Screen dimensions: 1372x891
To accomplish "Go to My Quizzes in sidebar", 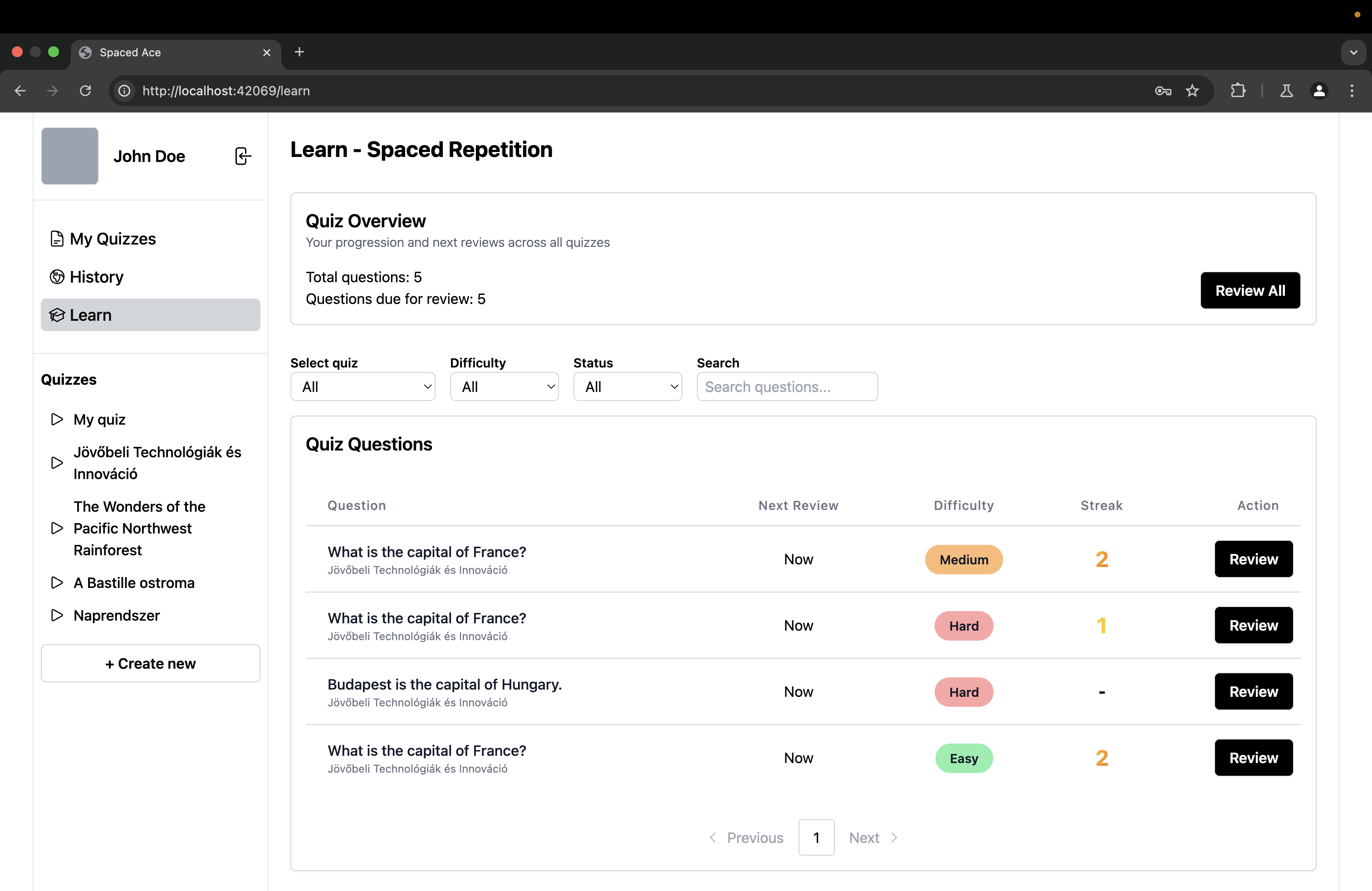I will [x=113, y=239].
